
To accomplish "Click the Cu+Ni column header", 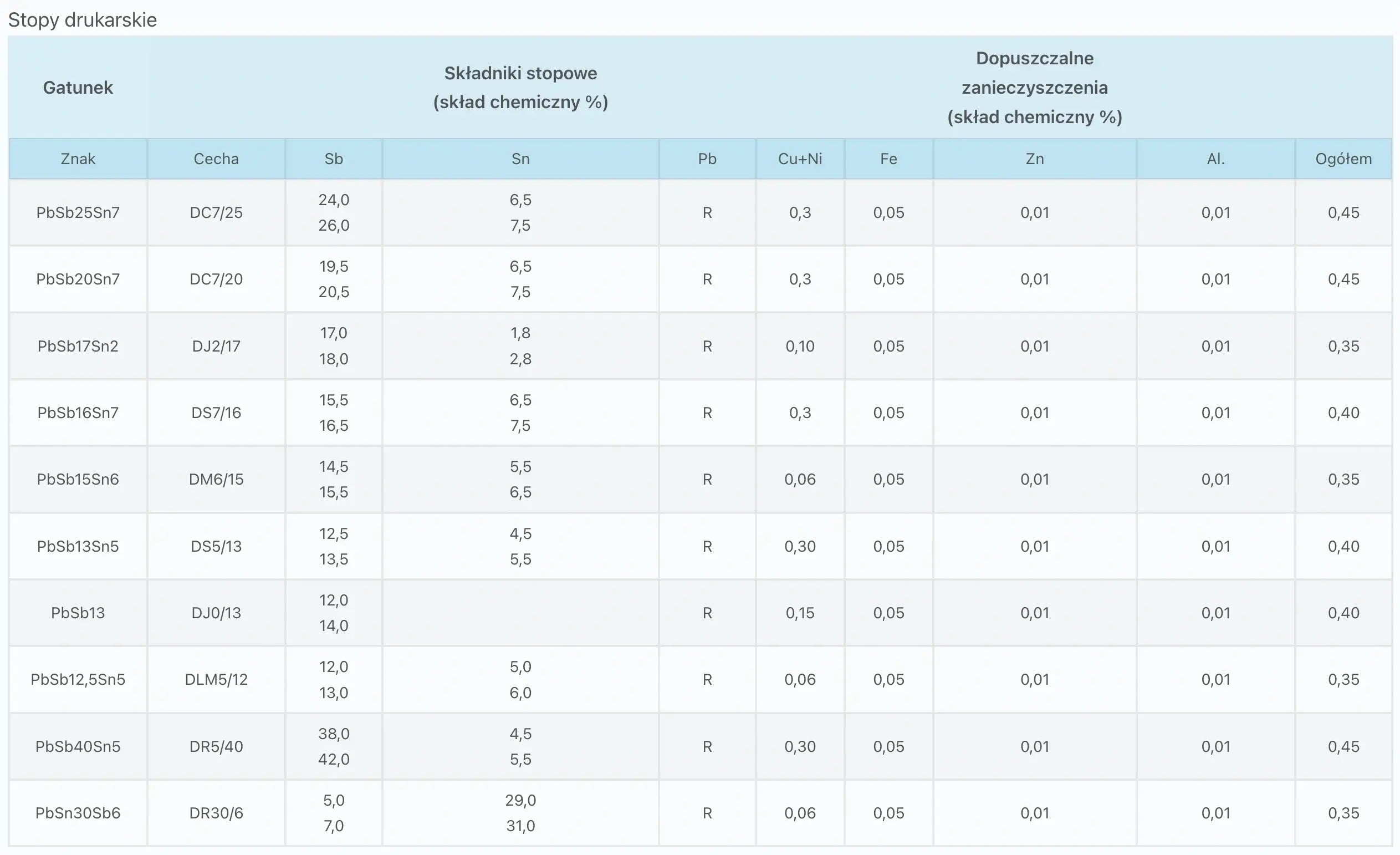I will 799,159.
